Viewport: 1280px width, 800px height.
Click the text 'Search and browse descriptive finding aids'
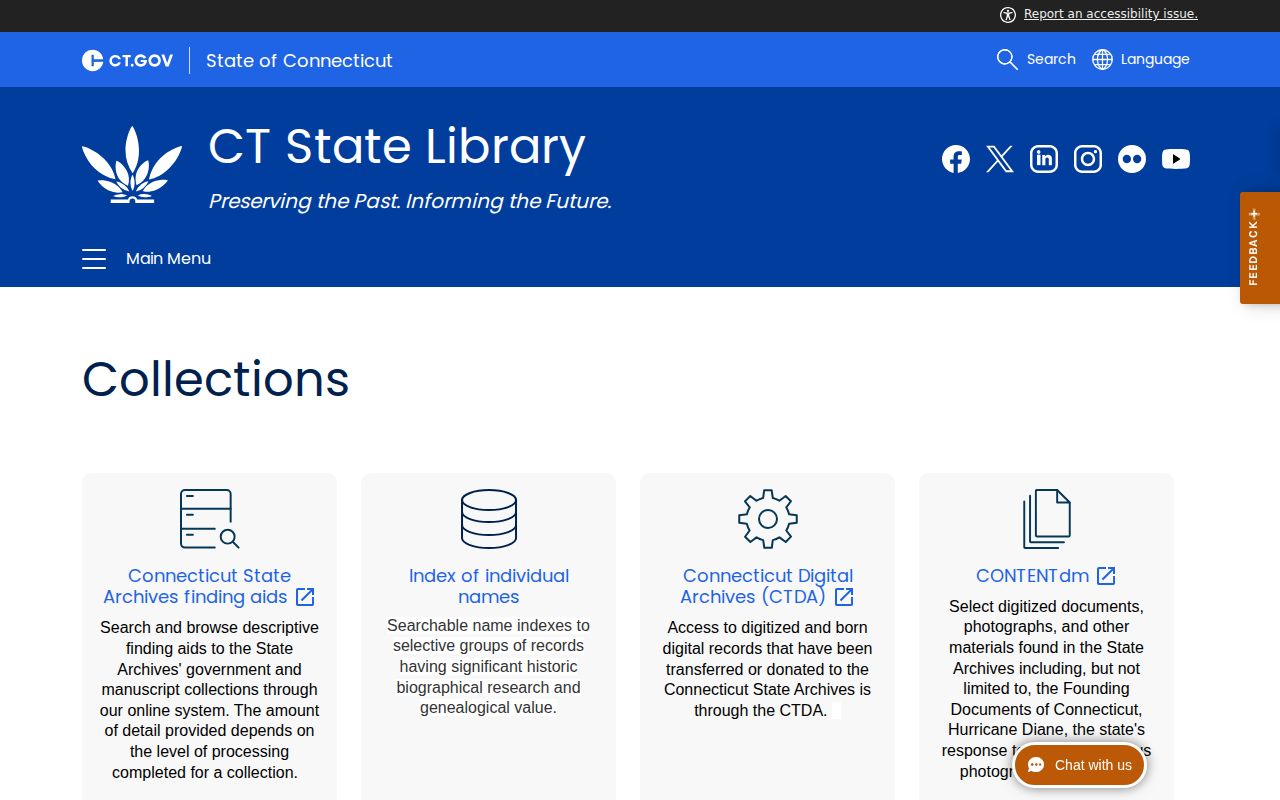[209, 700]
